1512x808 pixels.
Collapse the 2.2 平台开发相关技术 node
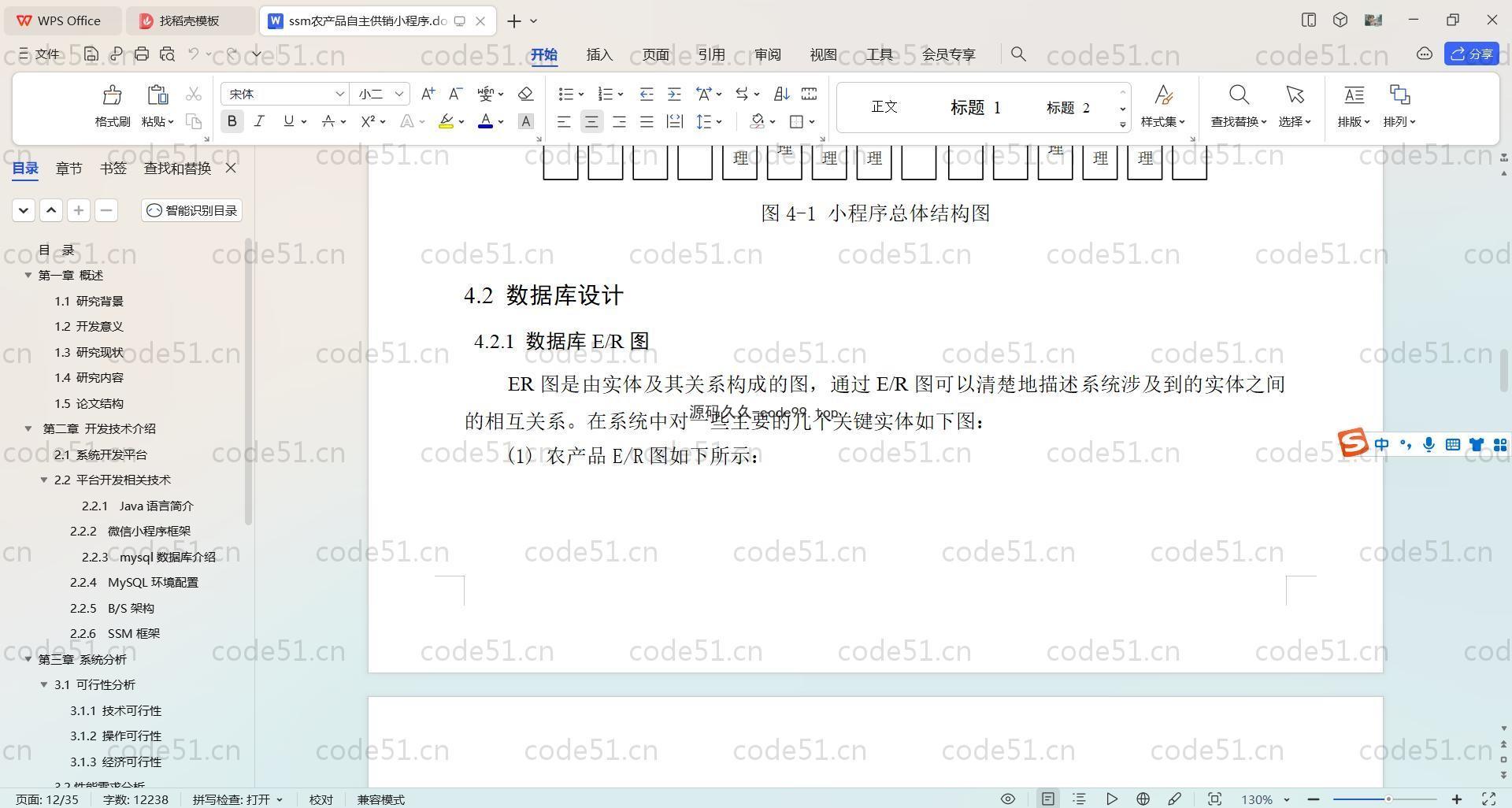44,480
